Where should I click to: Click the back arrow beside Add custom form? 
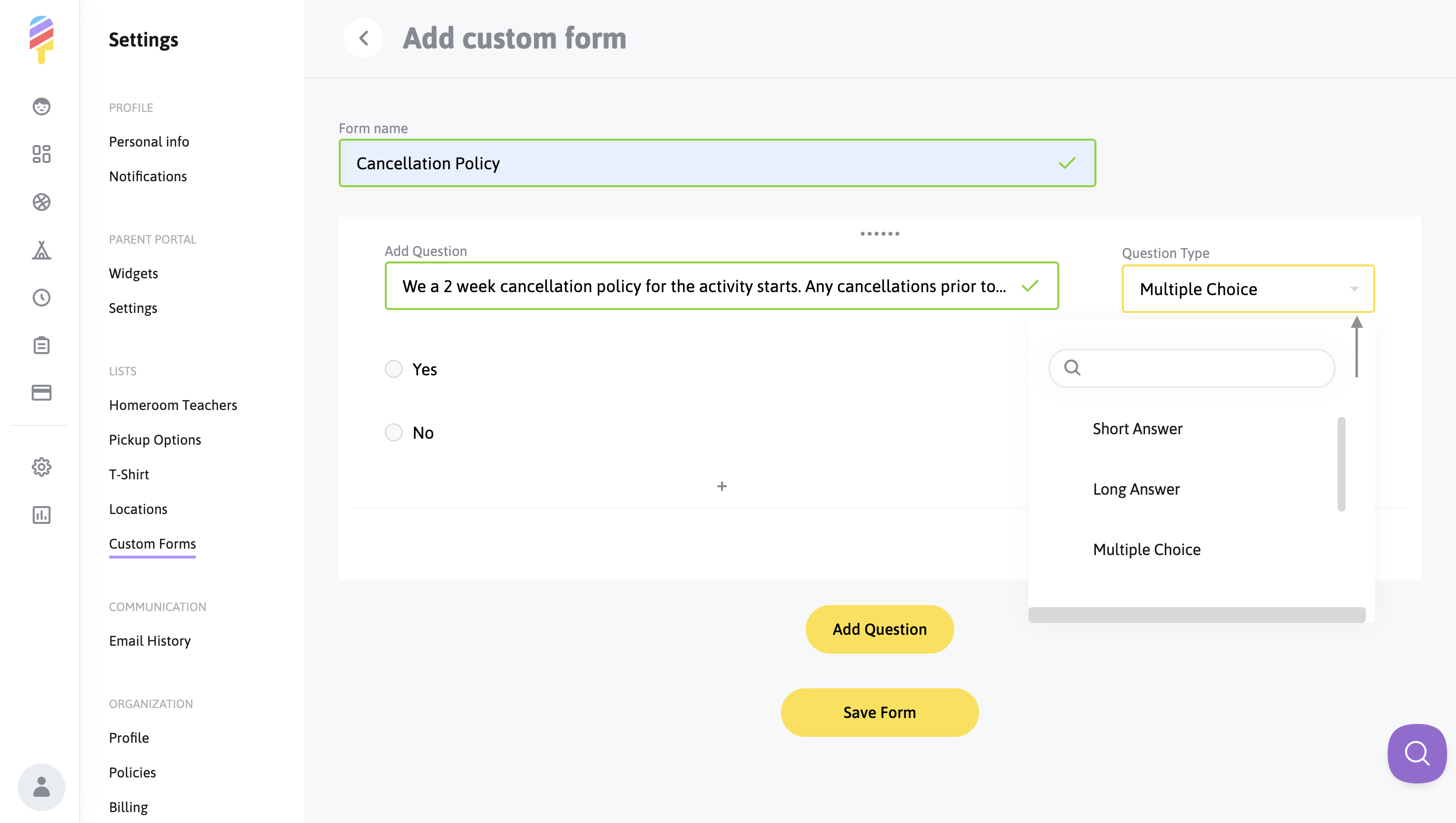[364, 39]
